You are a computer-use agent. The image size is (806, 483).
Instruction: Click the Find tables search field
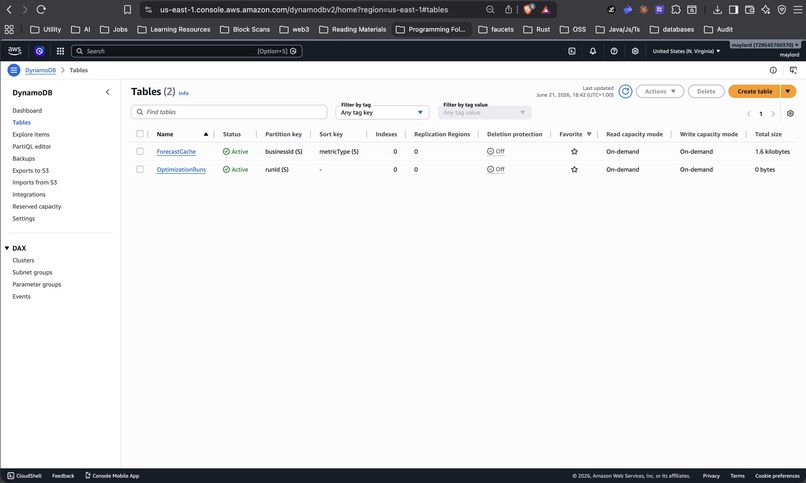point(229,112)
